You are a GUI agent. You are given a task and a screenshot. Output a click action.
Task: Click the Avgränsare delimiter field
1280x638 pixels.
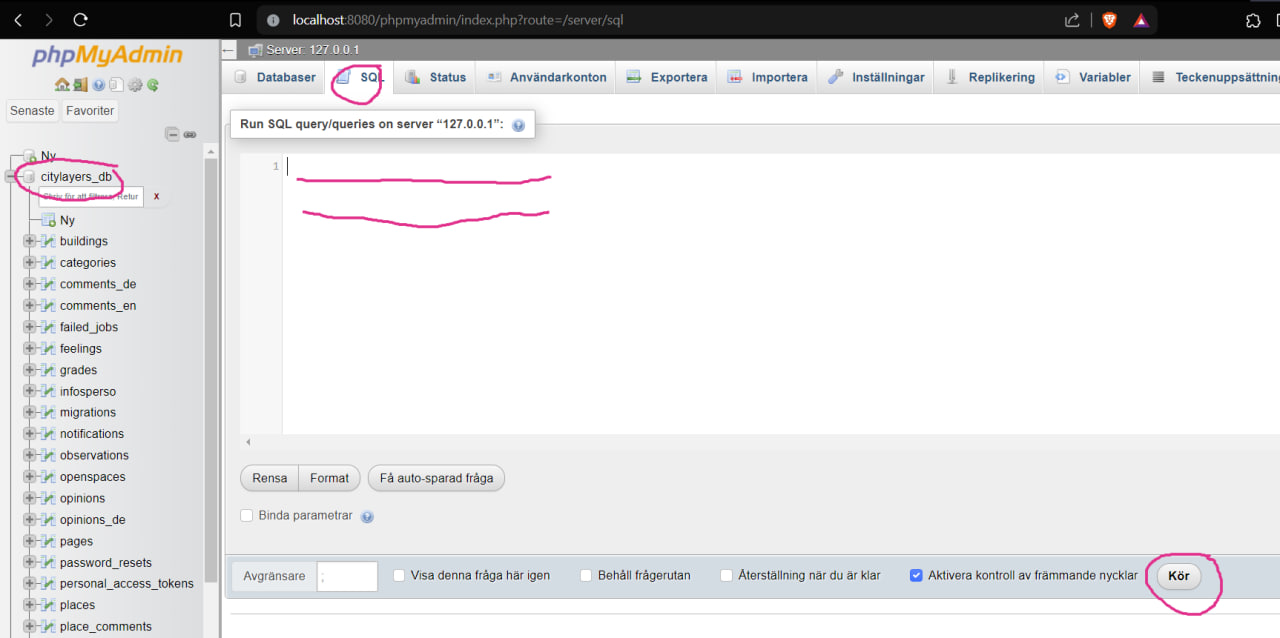[347, 576]
